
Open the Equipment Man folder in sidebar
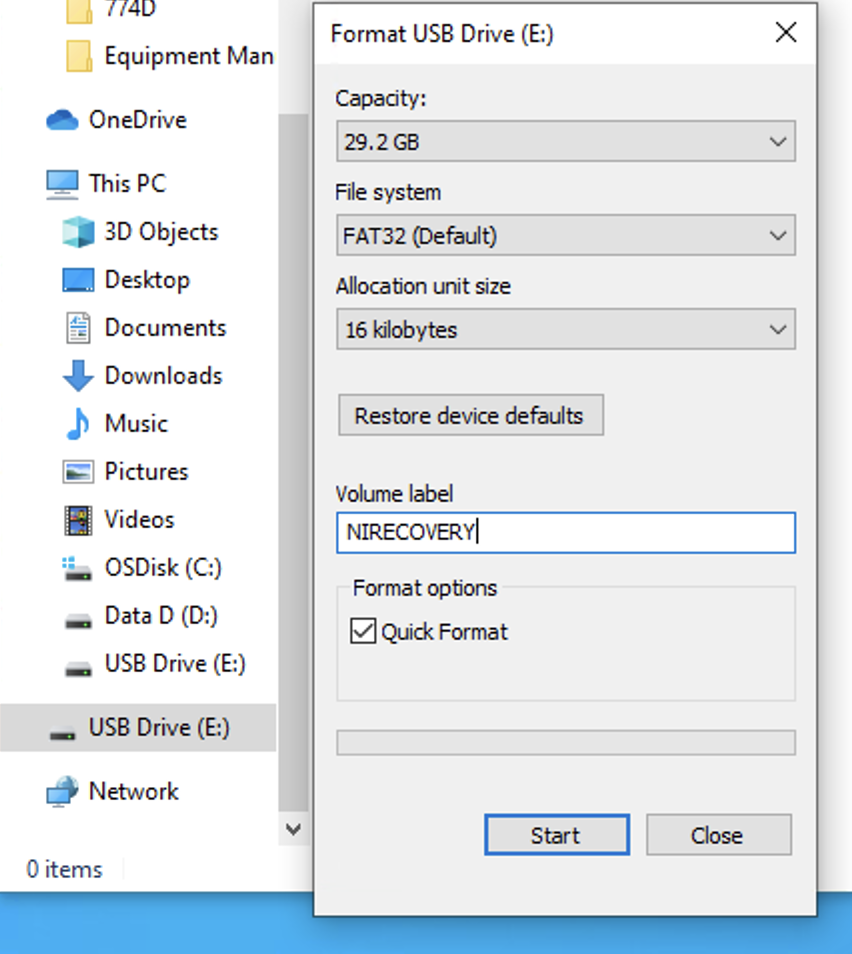pyautogui.click(x=188, y=56)
